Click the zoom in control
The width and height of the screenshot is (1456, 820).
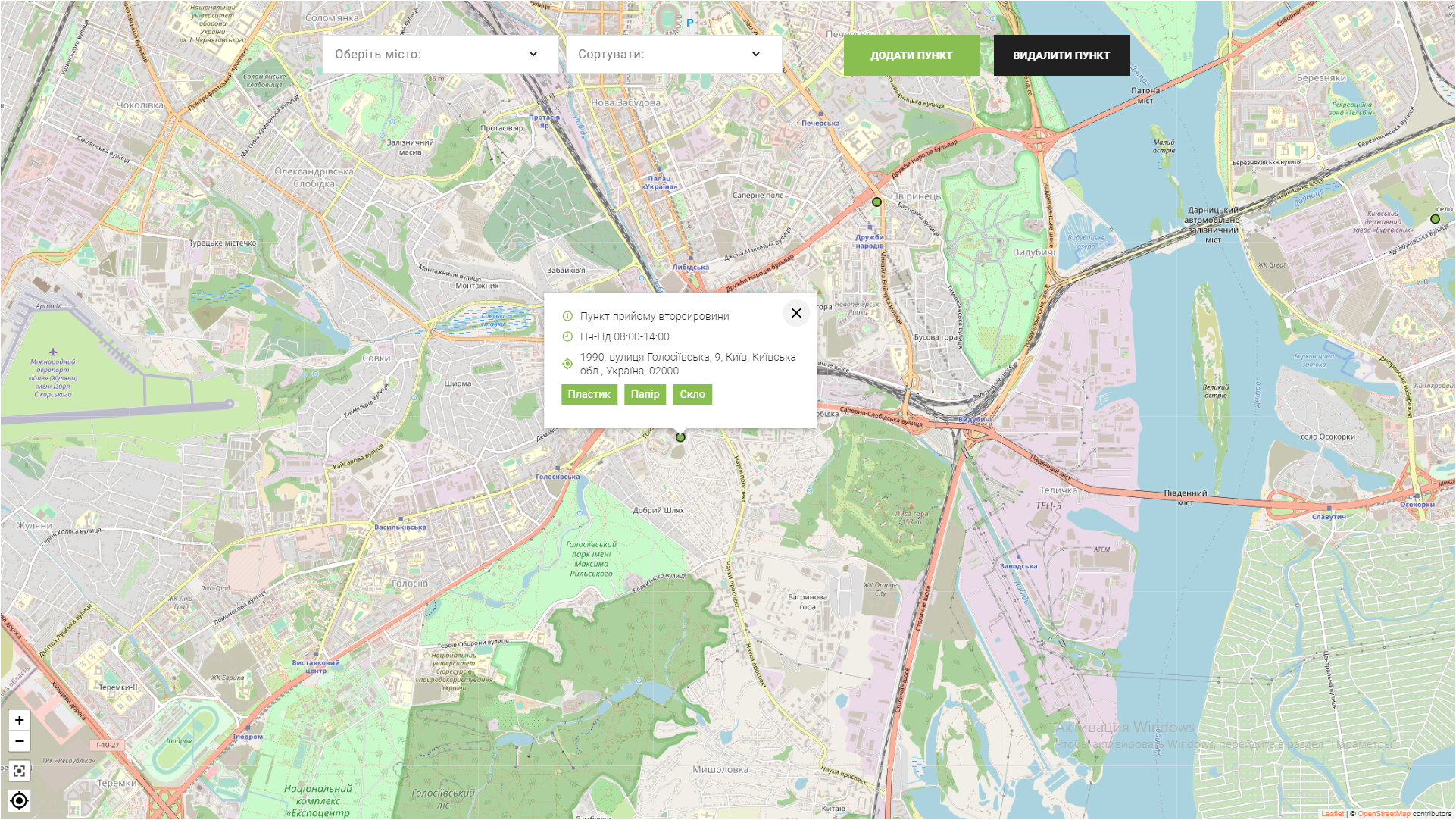pos(18,720)
